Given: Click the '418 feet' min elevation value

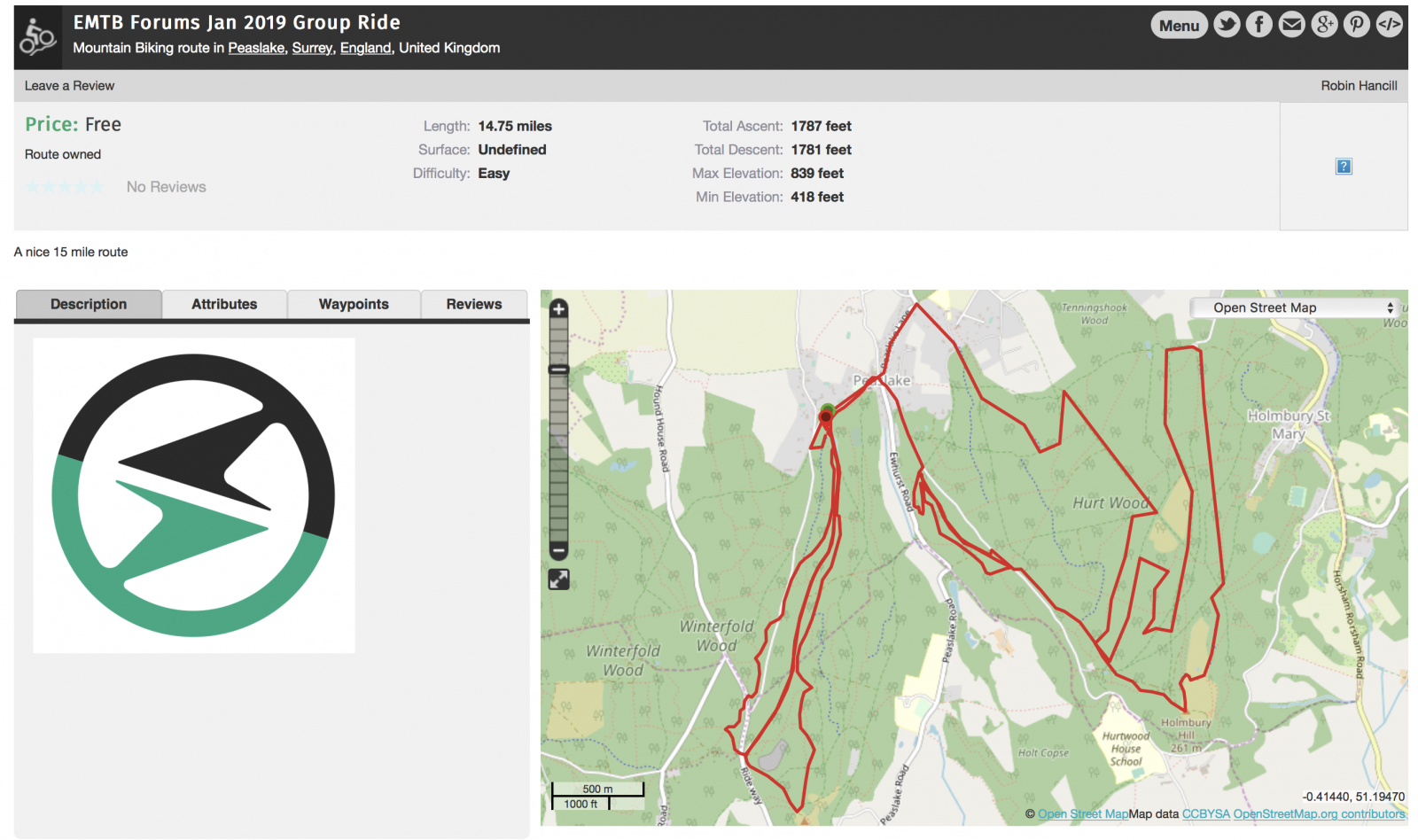Looking at the screenshot, I should [817, 197].
